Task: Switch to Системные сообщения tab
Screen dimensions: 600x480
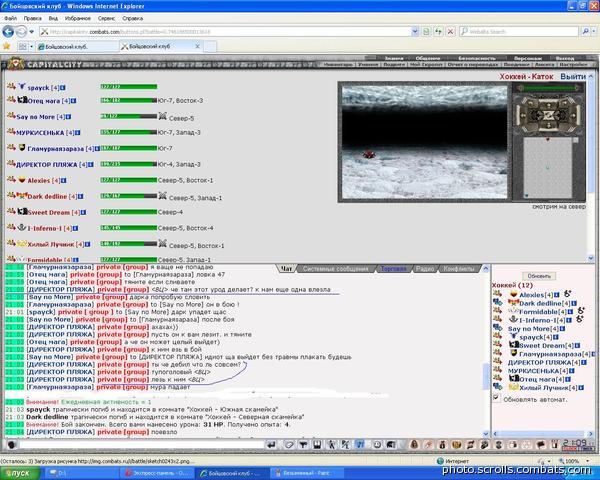Action: pyautogui.click(x=336, y=269)
